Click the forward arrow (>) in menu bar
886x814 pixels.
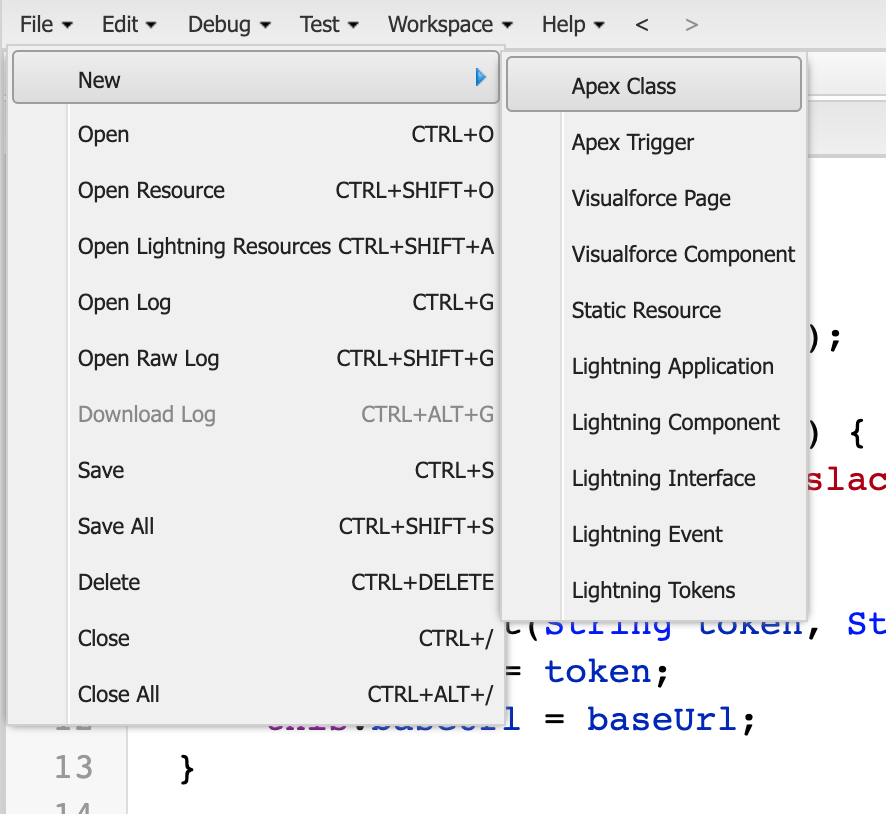tap(691, 25)
